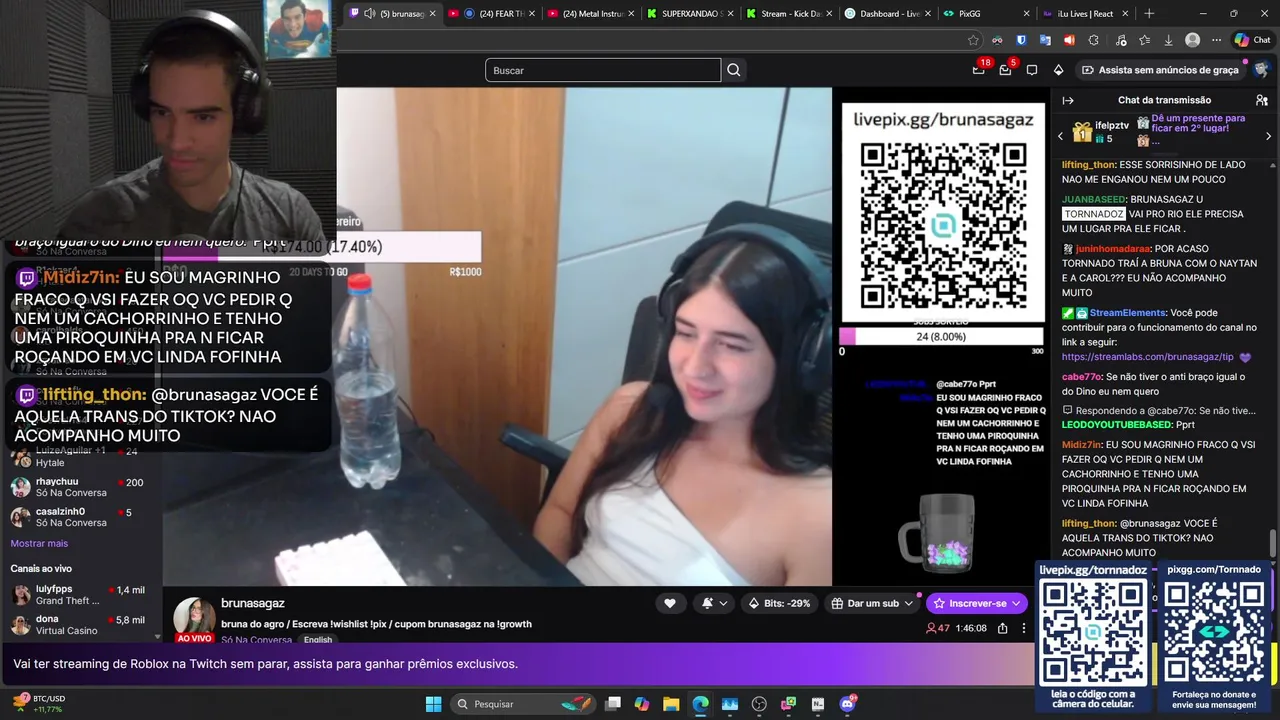Switch to SUPERXANDAO Kick tab
The image size is (1280, 720).
point(689,13)
